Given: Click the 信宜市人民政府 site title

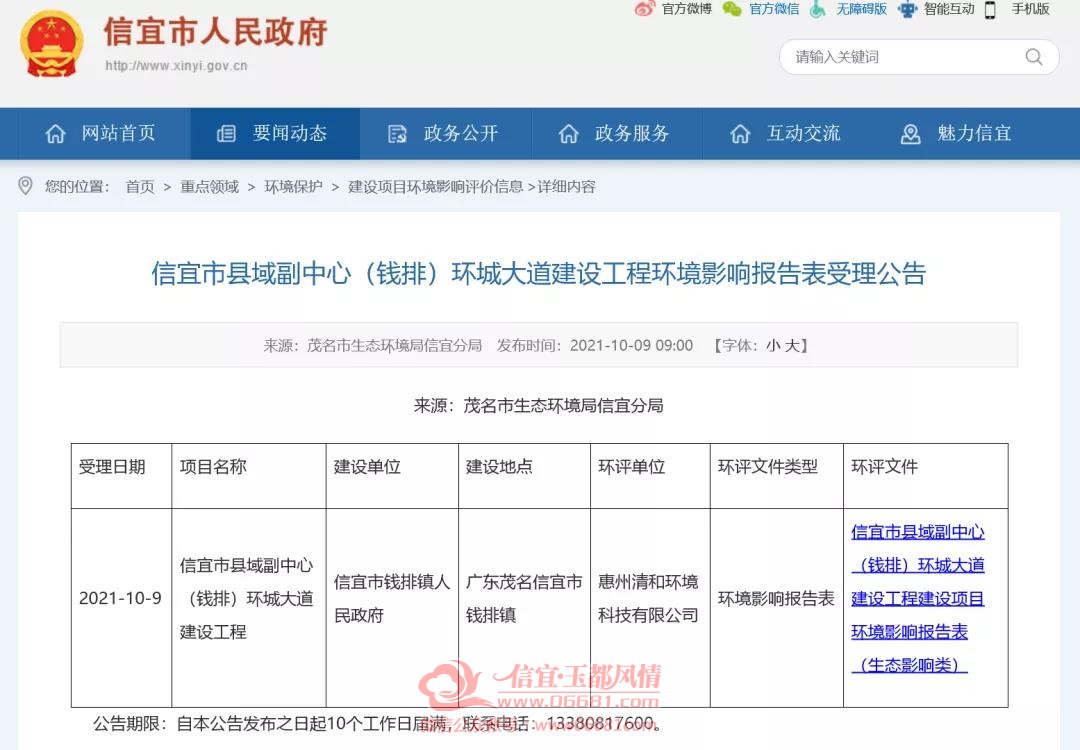Looking at the screenshot, I should pyautogui.click(x=216, y=32).
